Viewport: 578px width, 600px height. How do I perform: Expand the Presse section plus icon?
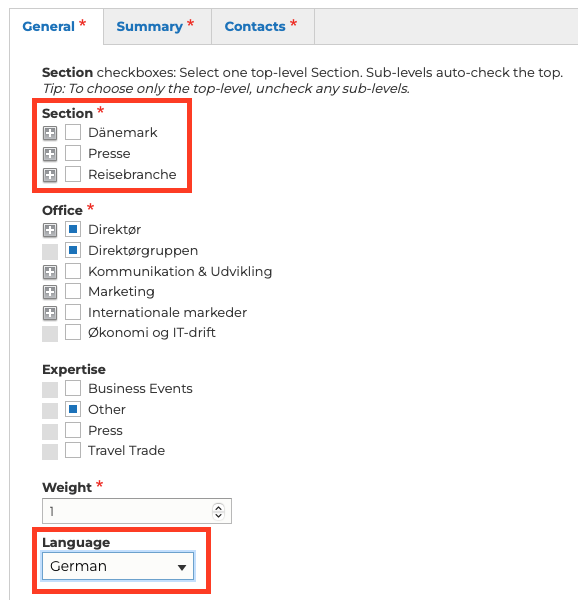tap(50, 154)
